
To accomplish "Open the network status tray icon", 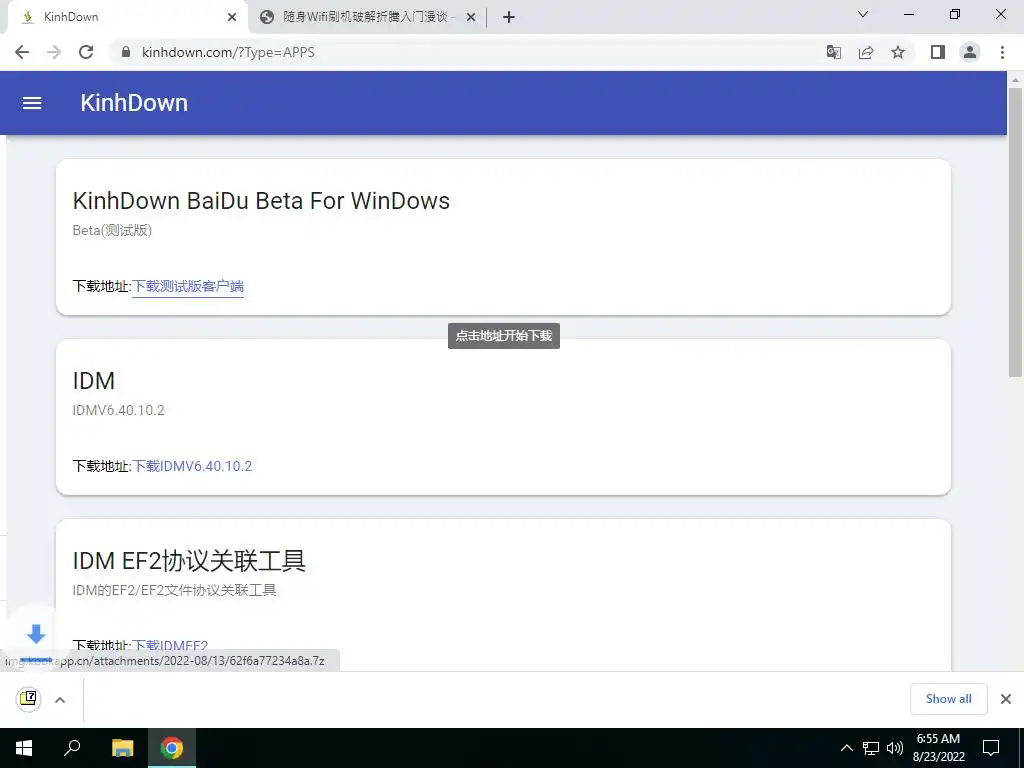I will pos(871,748).
